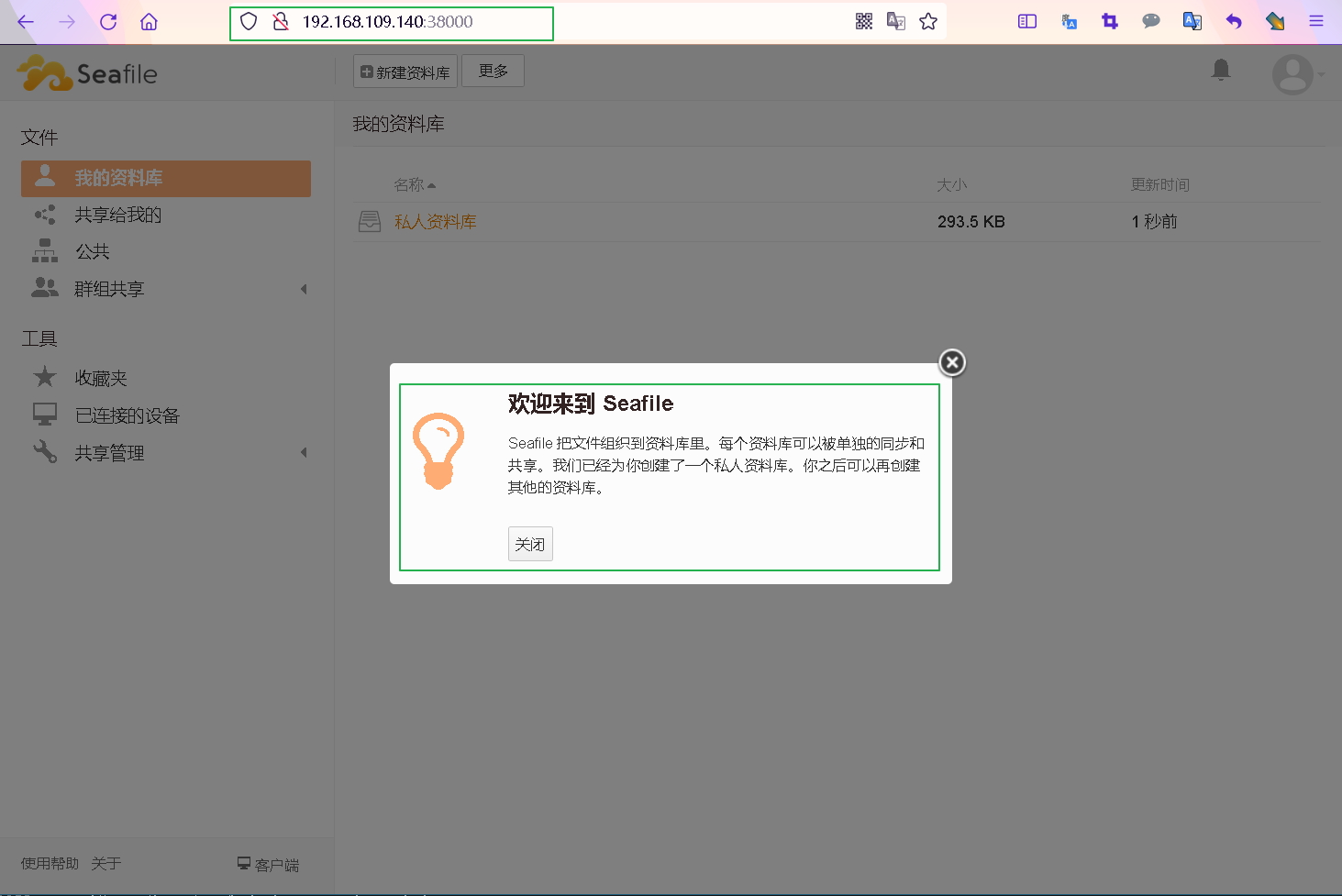Click the 大小 column header
The width and height of the screenshot is (1342, 896).
pos(952,185)
